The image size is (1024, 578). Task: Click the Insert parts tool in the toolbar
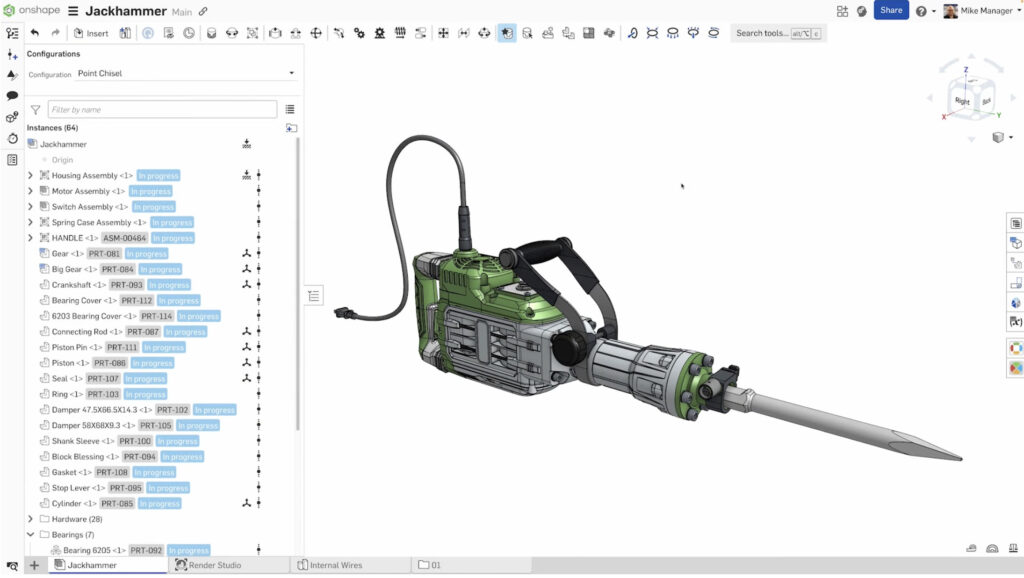tap(88, 33)
